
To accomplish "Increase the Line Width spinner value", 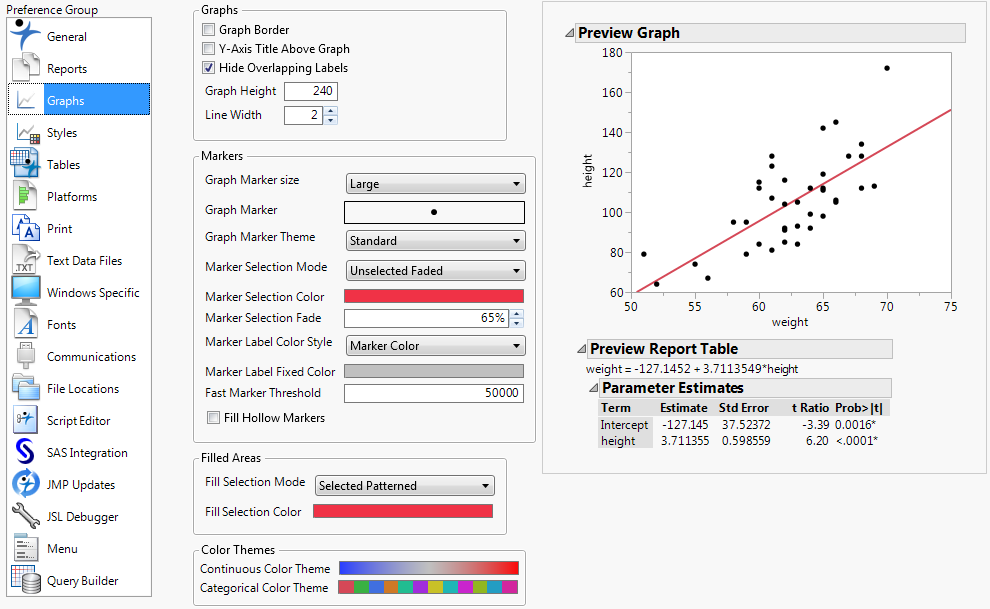I will pos(331,110).
